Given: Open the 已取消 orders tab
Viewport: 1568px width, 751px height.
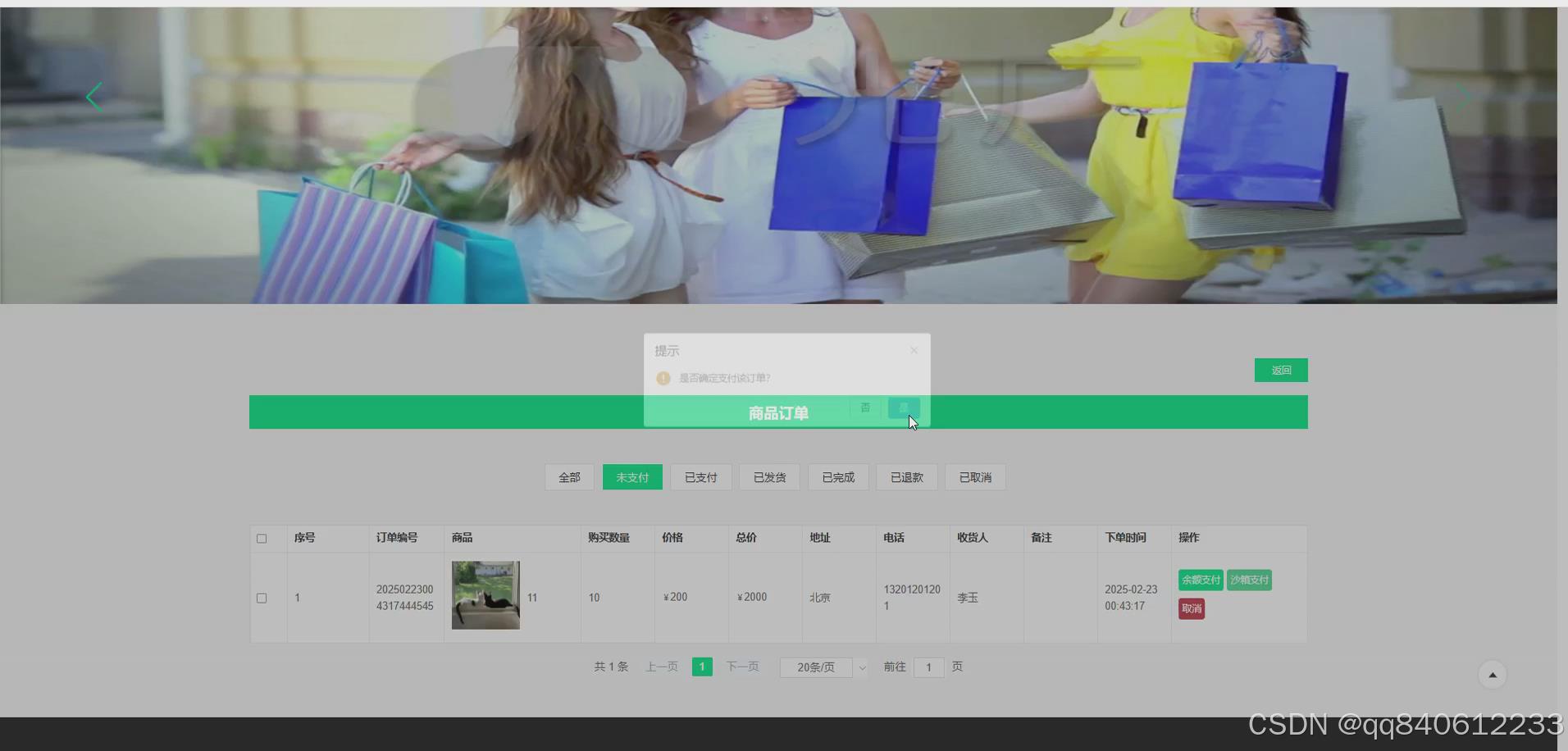Looking at the screenshot, I should (x=975, y=477).
